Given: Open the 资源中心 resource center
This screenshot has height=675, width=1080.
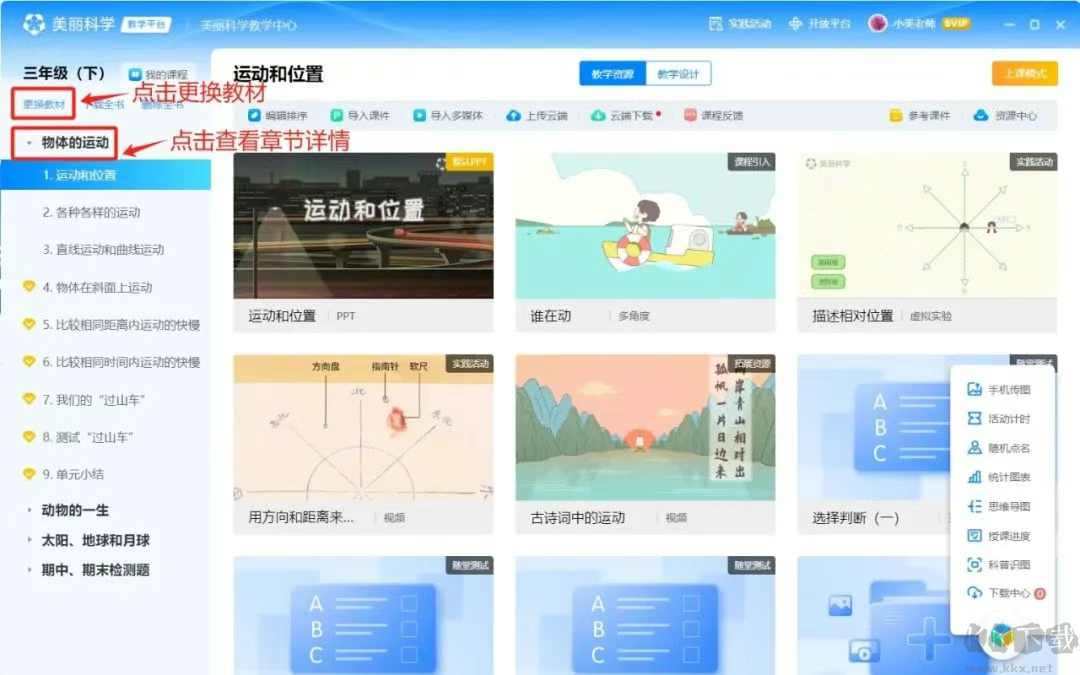Looking at the screenshot, I should (x=1006, y=115).
